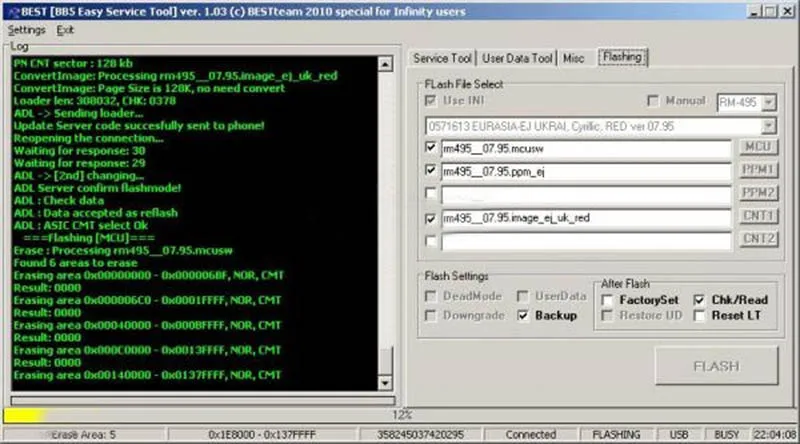Click the PPM2 file button

click(758, 193)
